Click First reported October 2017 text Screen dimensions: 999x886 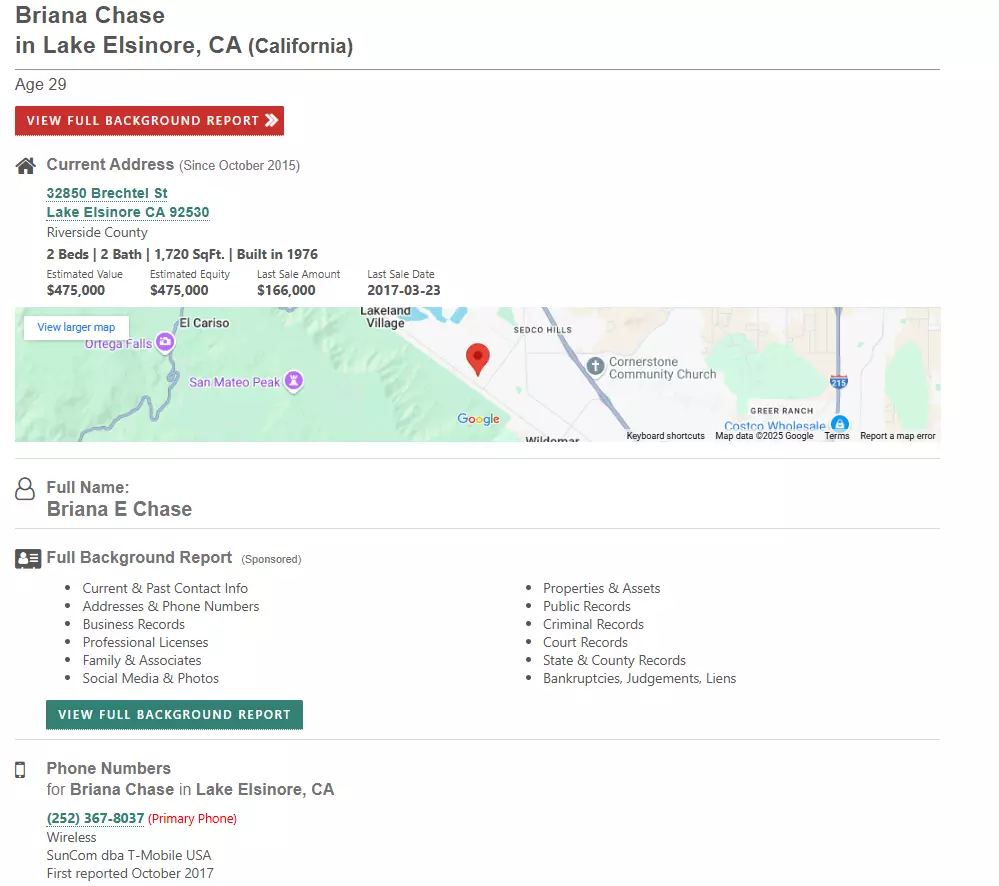click(130, 873)
